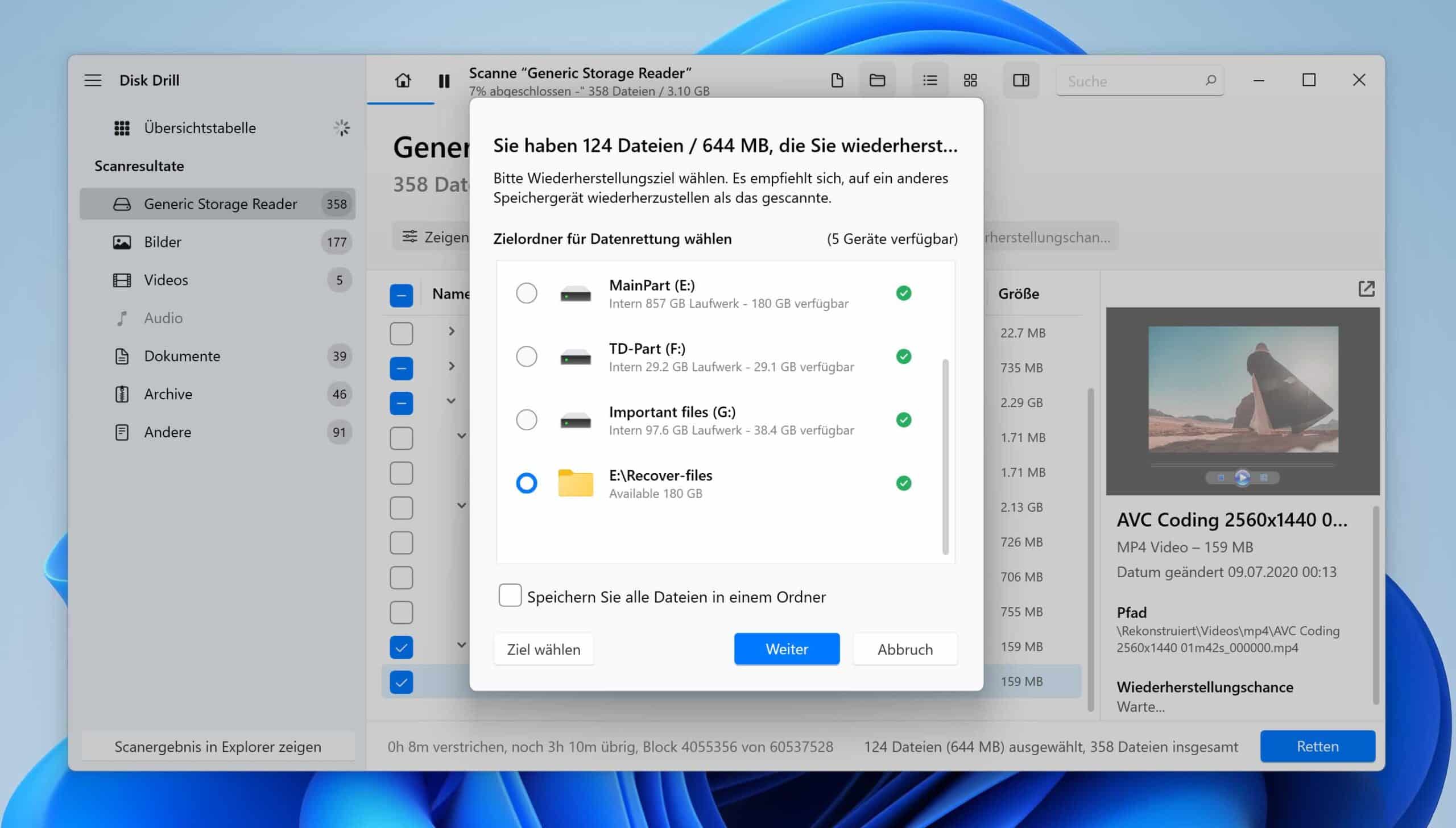The height and width of the screenshot is (828, 1456).
Task: Click the device list scrollbar in dialog
Action: 945,456
